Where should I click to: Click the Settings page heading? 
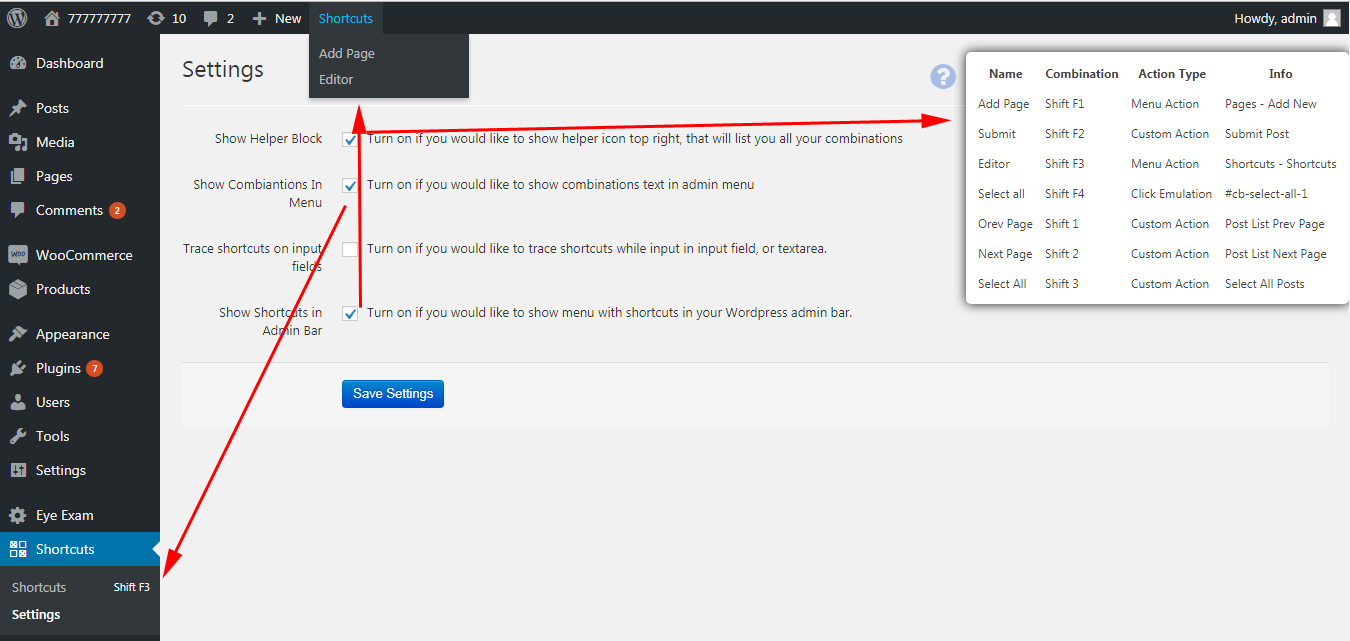point(223,69)
